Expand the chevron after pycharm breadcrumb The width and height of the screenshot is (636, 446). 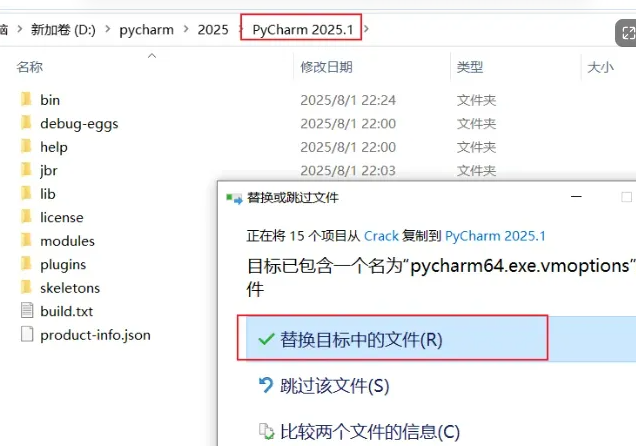[x=186, y=29]
